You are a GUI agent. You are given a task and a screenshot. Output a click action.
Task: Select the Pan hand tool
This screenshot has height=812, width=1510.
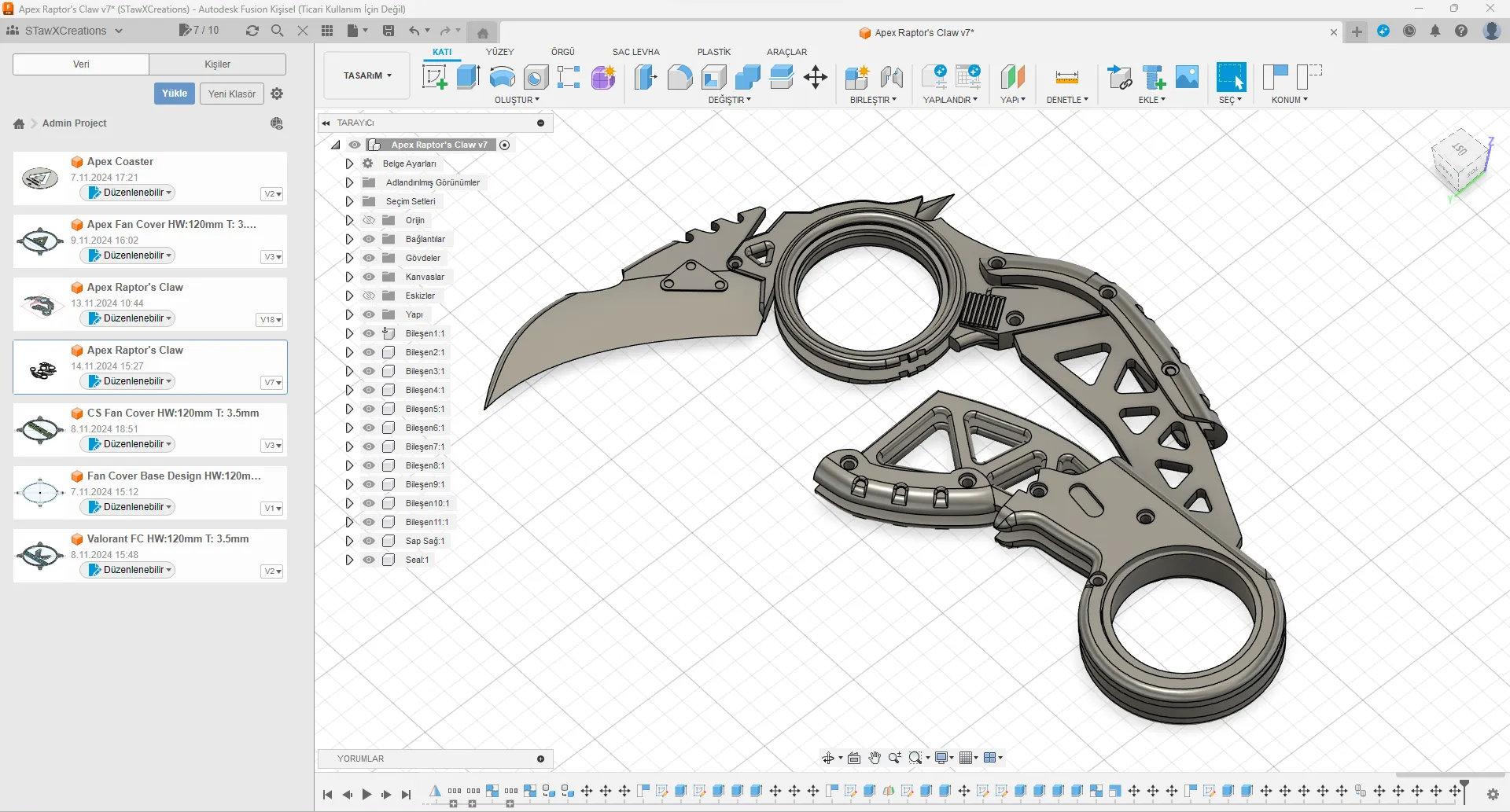tap(875, 758)
